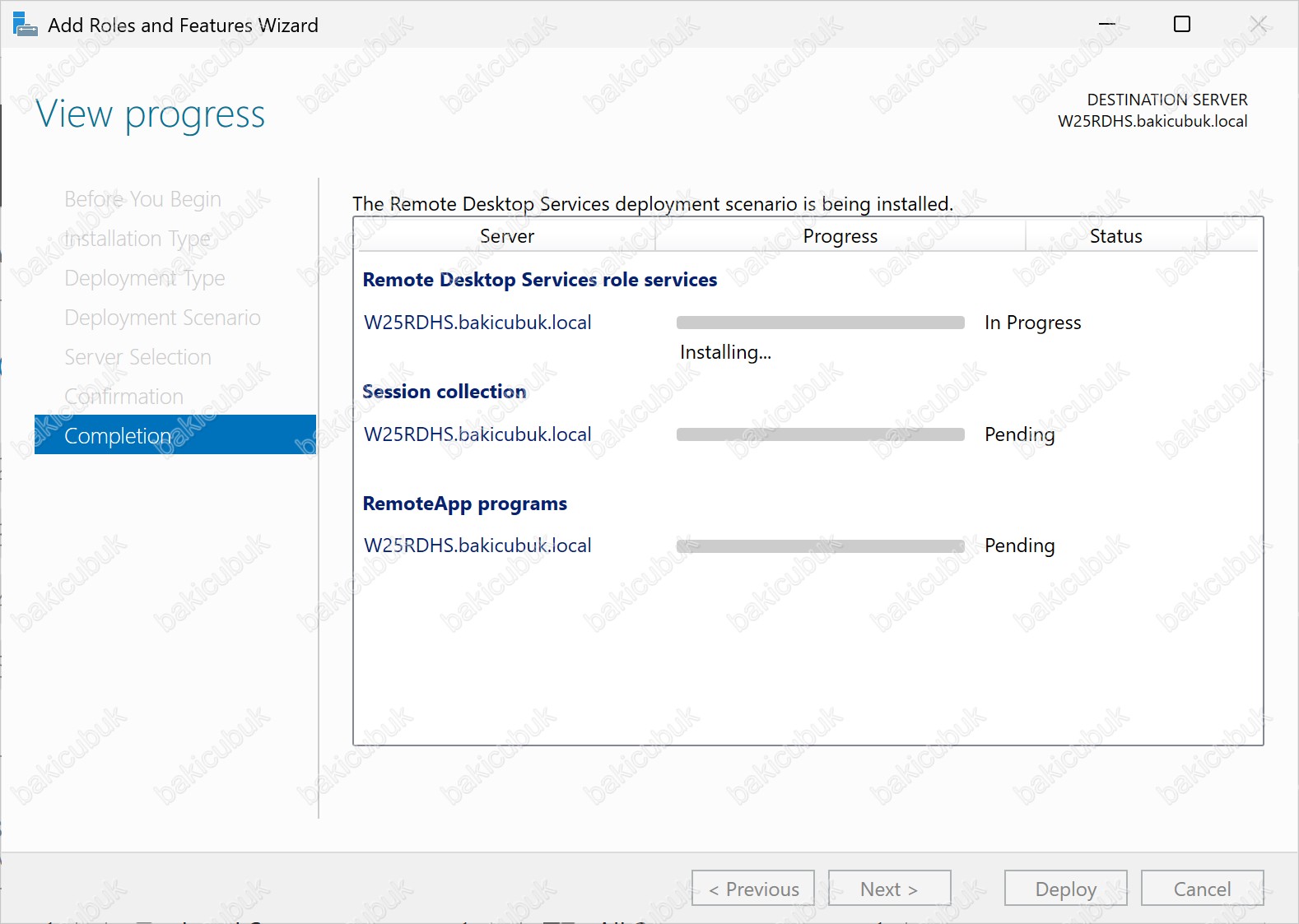This screenshot has height=924, width=1299.
Task: Click the role services progress bar
Action: 820,323
